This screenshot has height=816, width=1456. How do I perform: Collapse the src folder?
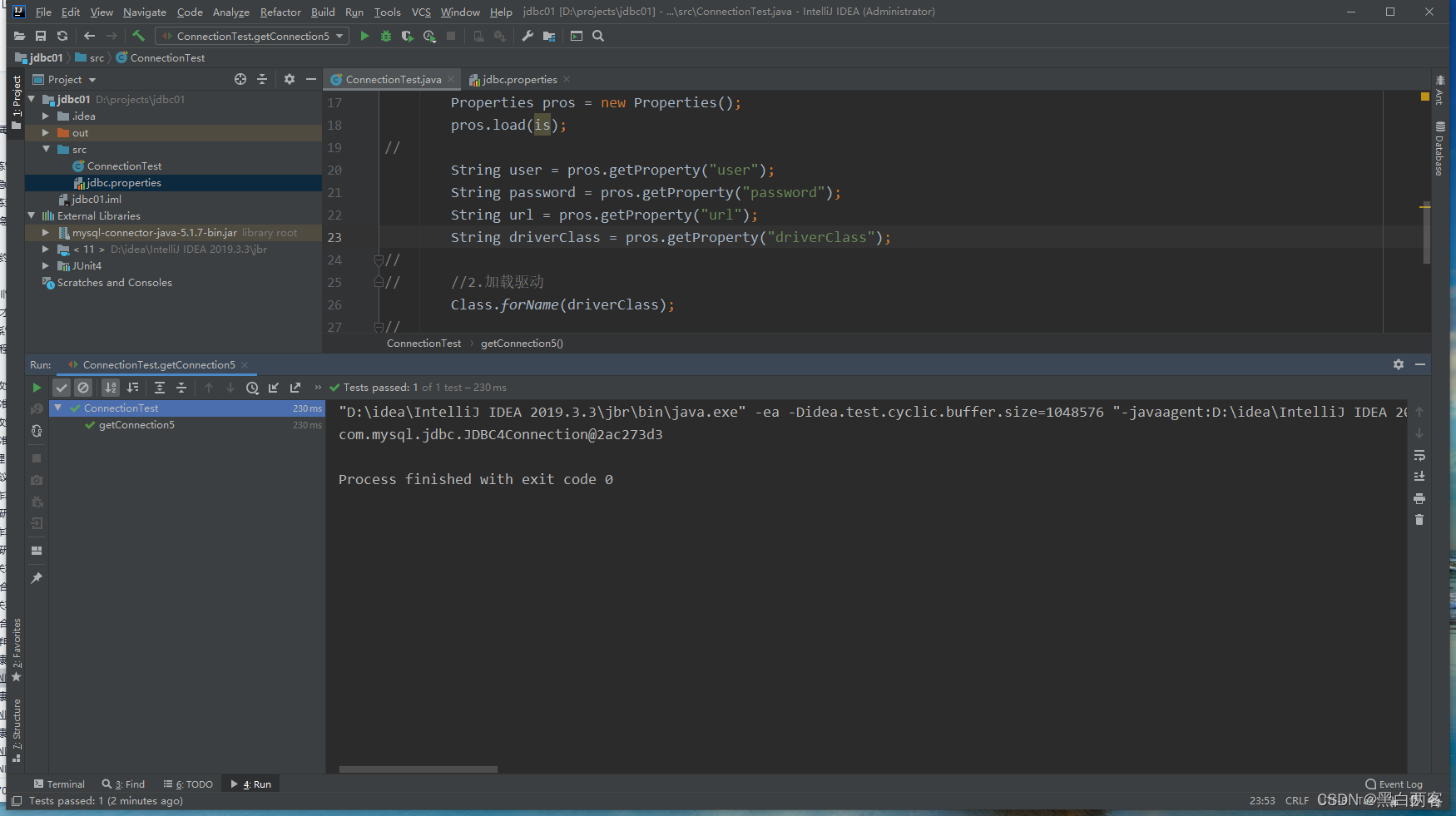46,149
